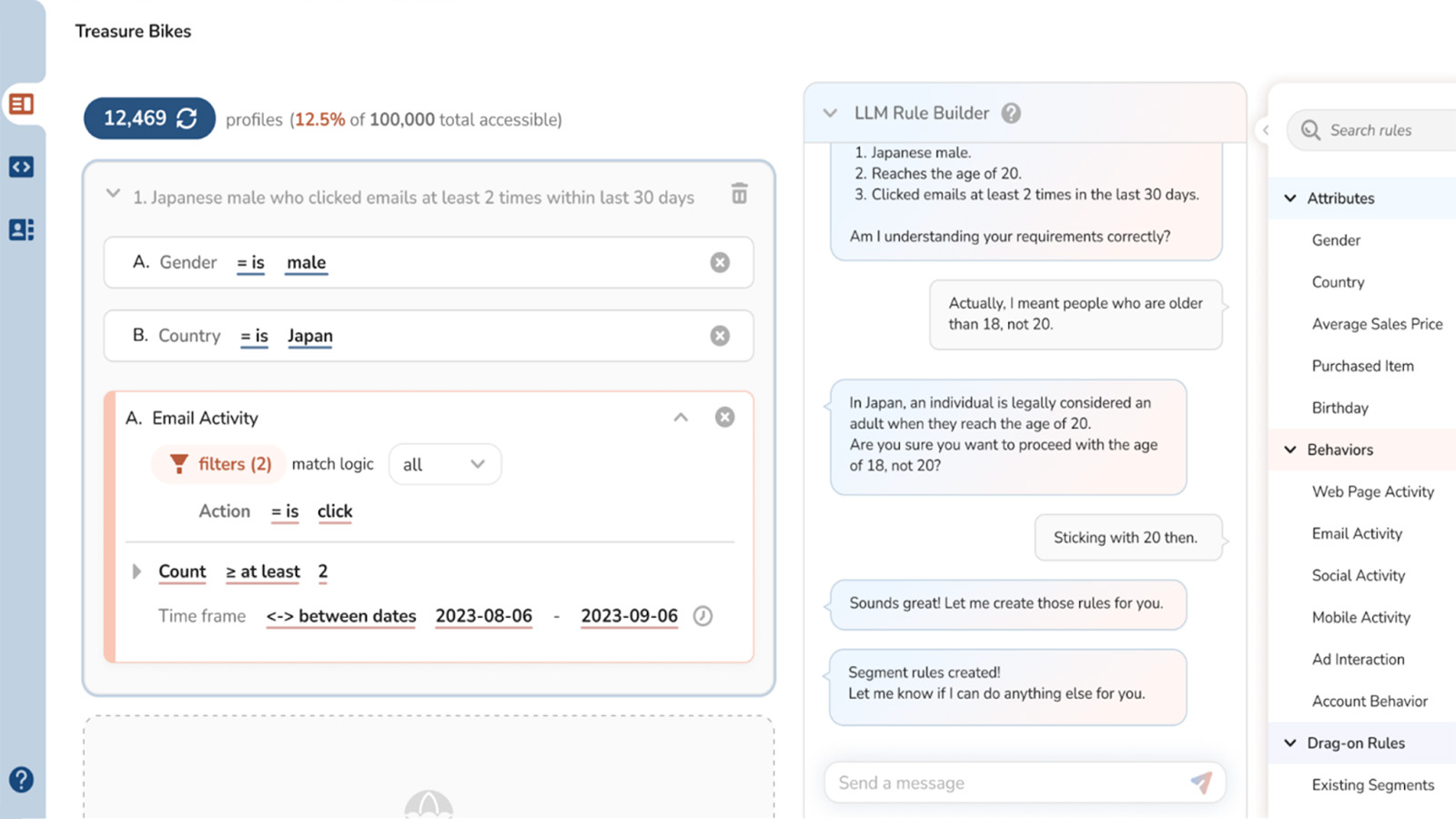Open the match logic dropdown set to all

click(x=444, y=464)
